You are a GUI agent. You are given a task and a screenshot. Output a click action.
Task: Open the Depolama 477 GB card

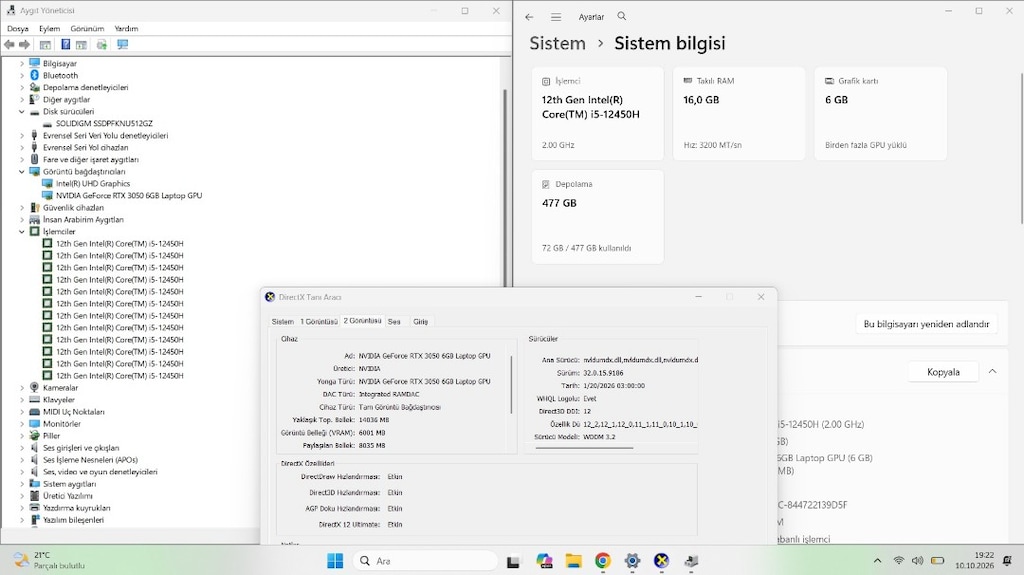pos(598,217)
